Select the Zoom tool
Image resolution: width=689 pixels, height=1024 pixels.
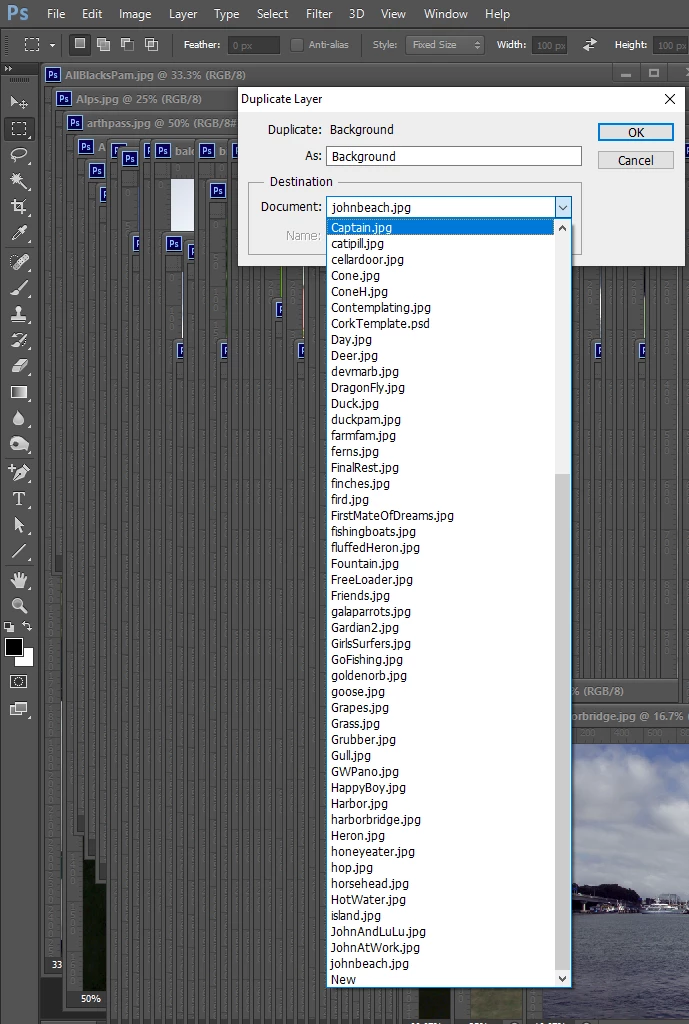[19, 606]
